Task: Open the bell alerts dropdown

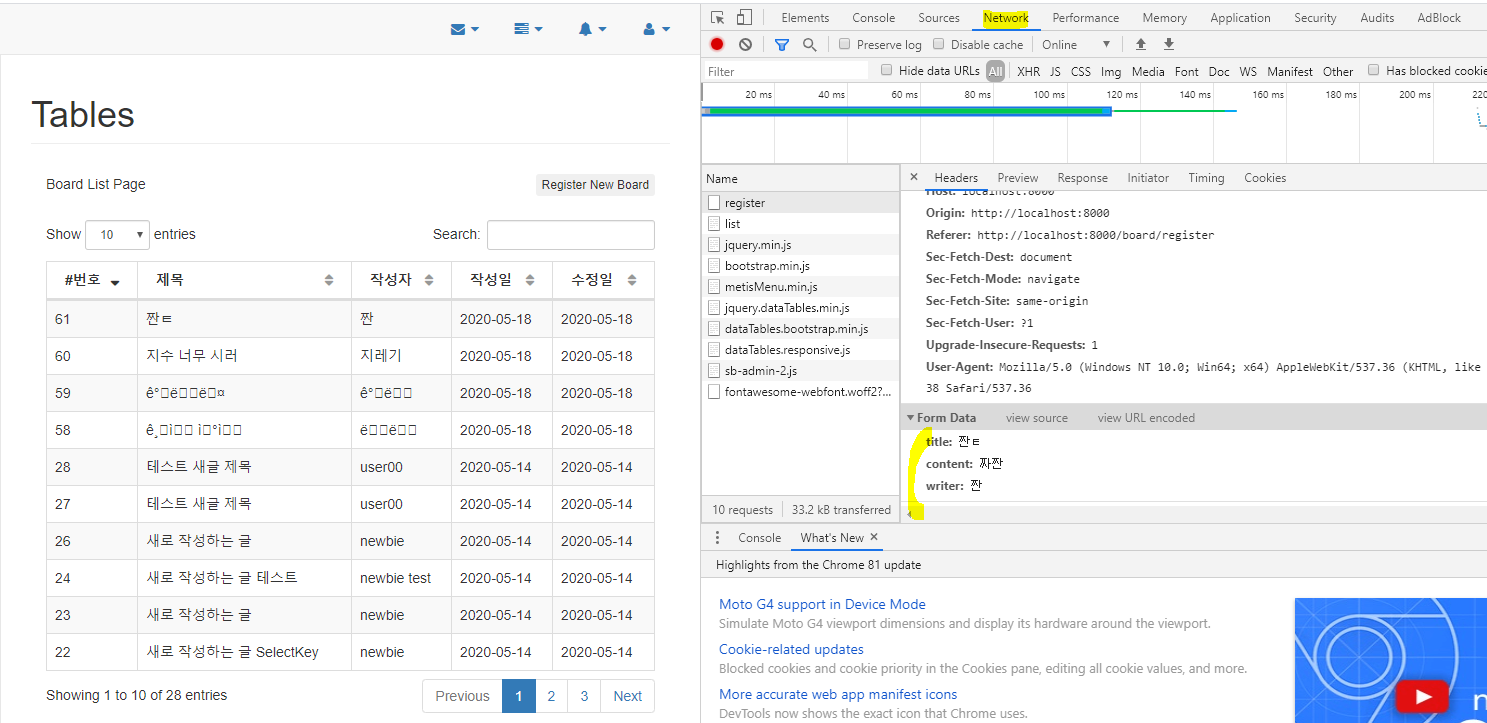Action: click(x=592, y=29)
